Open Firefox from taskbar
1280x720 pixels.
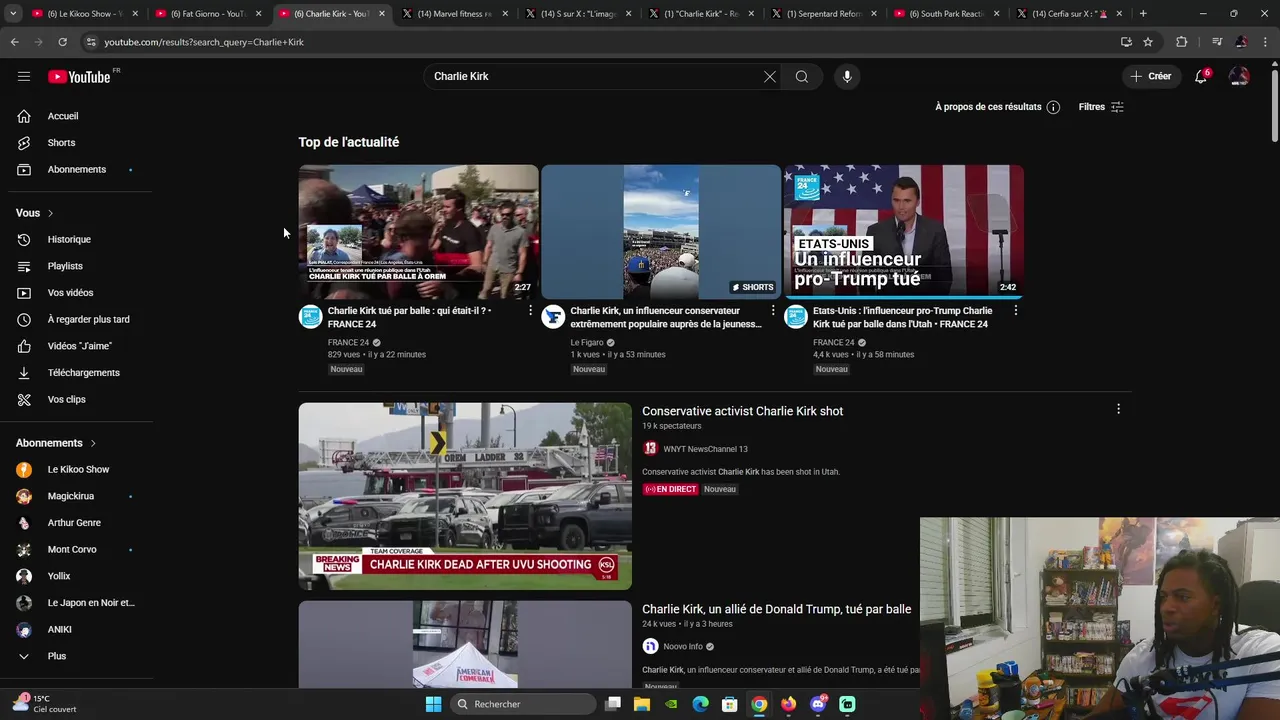click(x=789, y=704)
